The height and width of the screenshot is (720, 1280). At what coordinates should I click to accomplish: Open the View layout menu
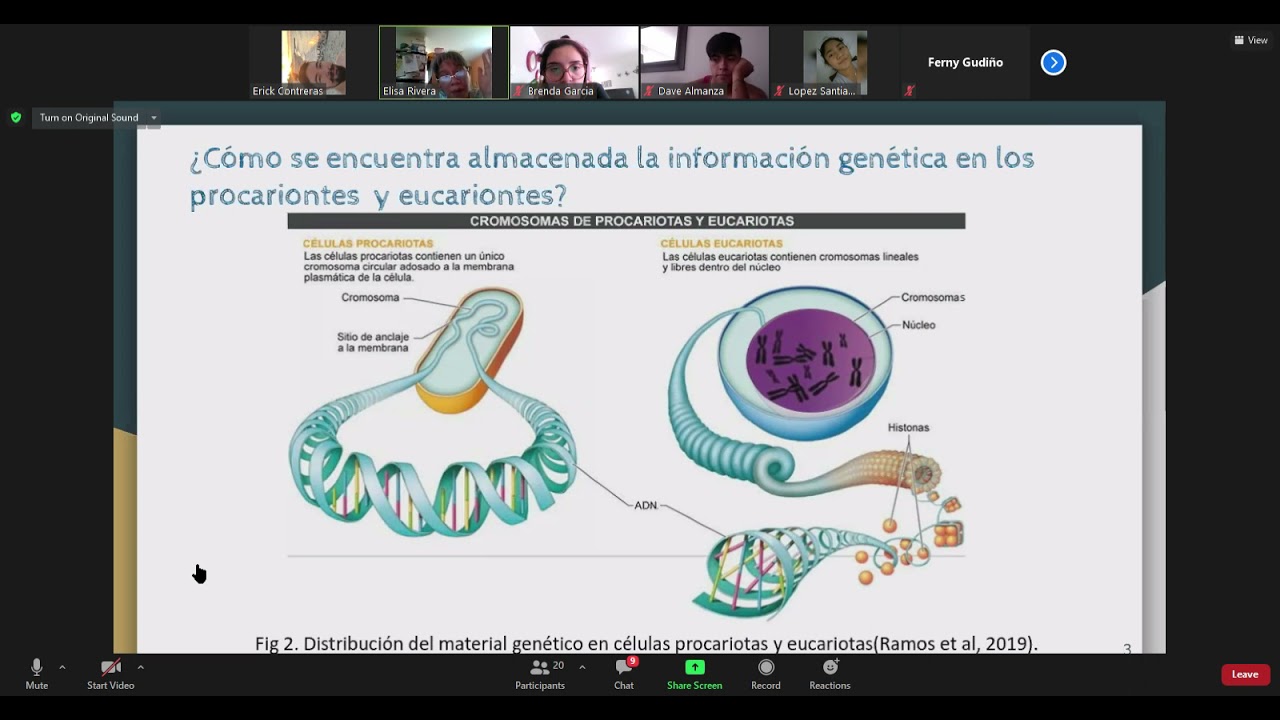pyautogui.click(x=1251, y=40)
